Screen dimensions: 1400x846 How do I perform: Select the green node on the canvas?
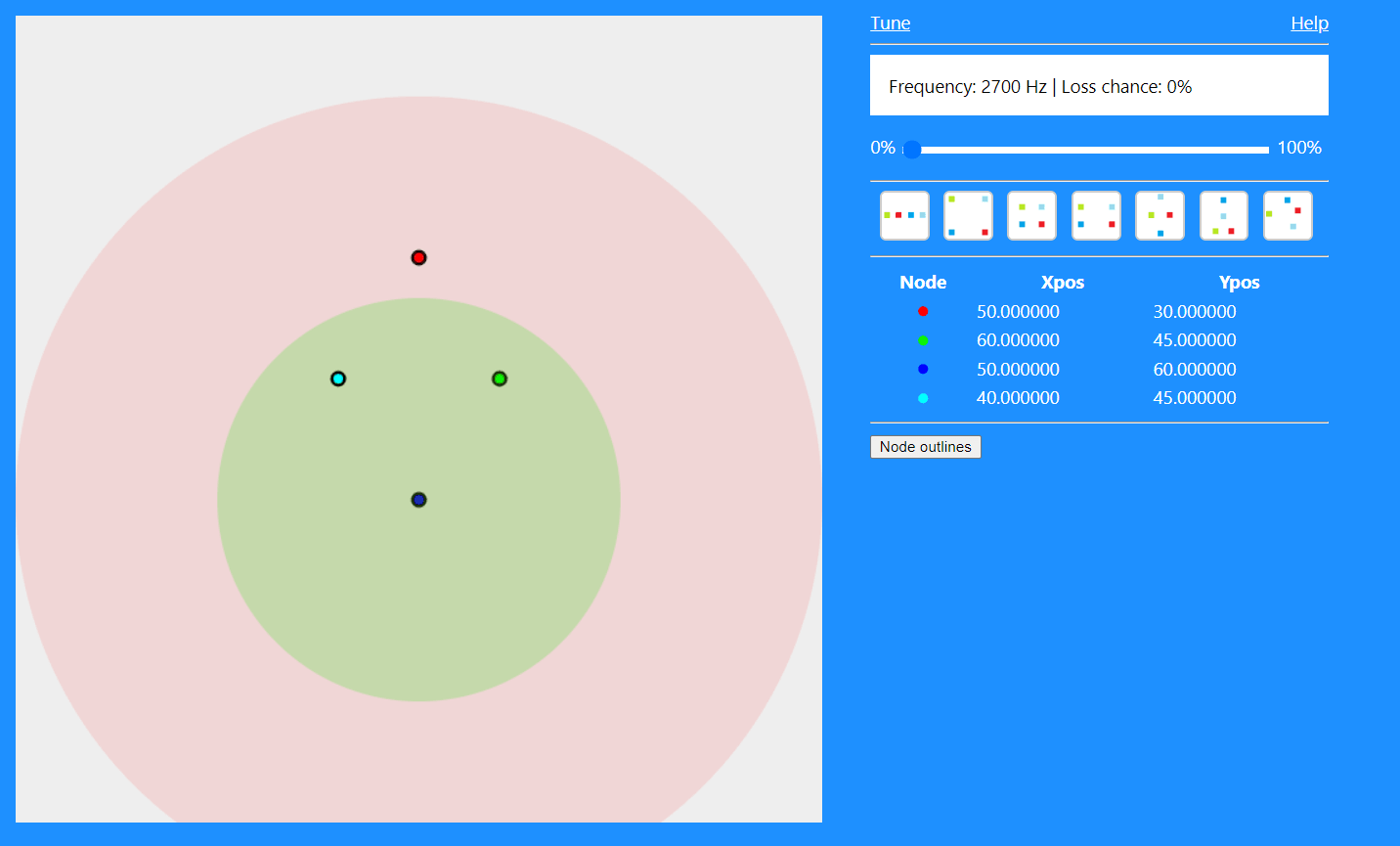pyautogui.click(x=500, y=378)
